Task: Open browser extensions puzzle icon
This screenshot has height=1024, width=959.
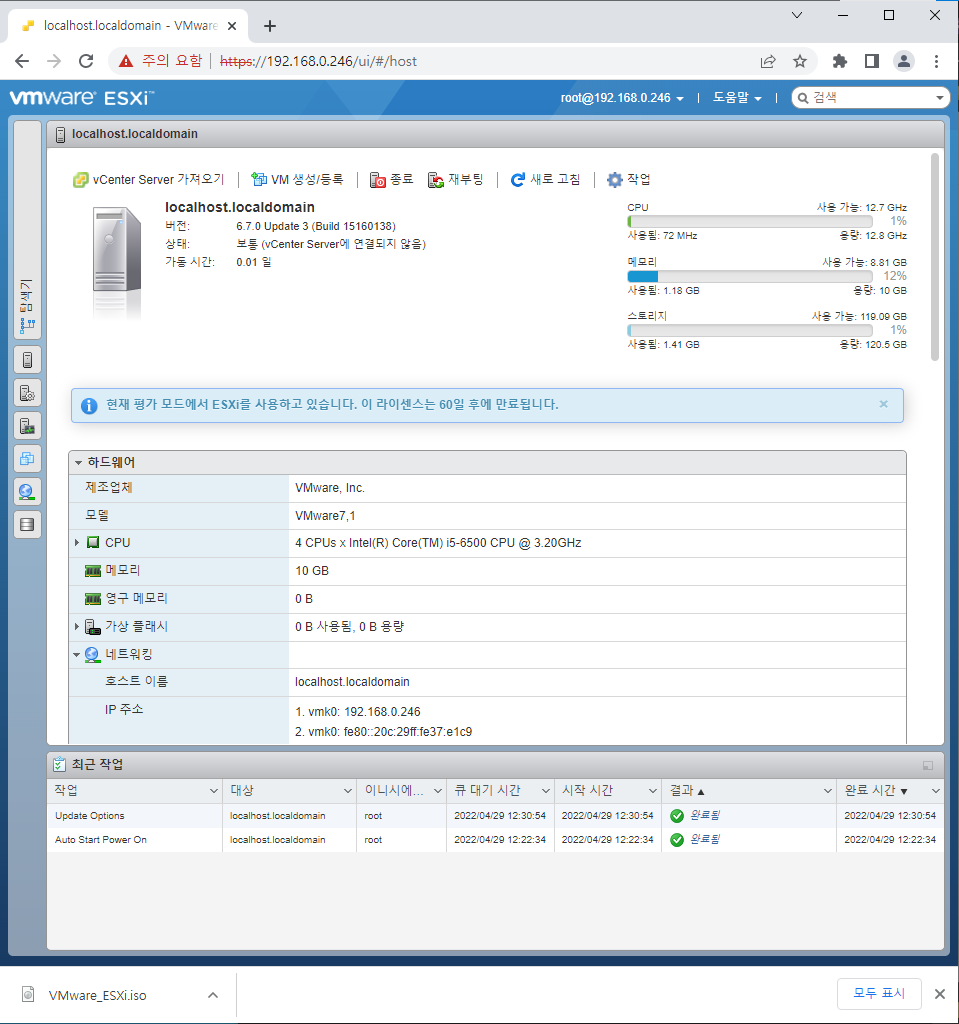Action: coord(839,61)
